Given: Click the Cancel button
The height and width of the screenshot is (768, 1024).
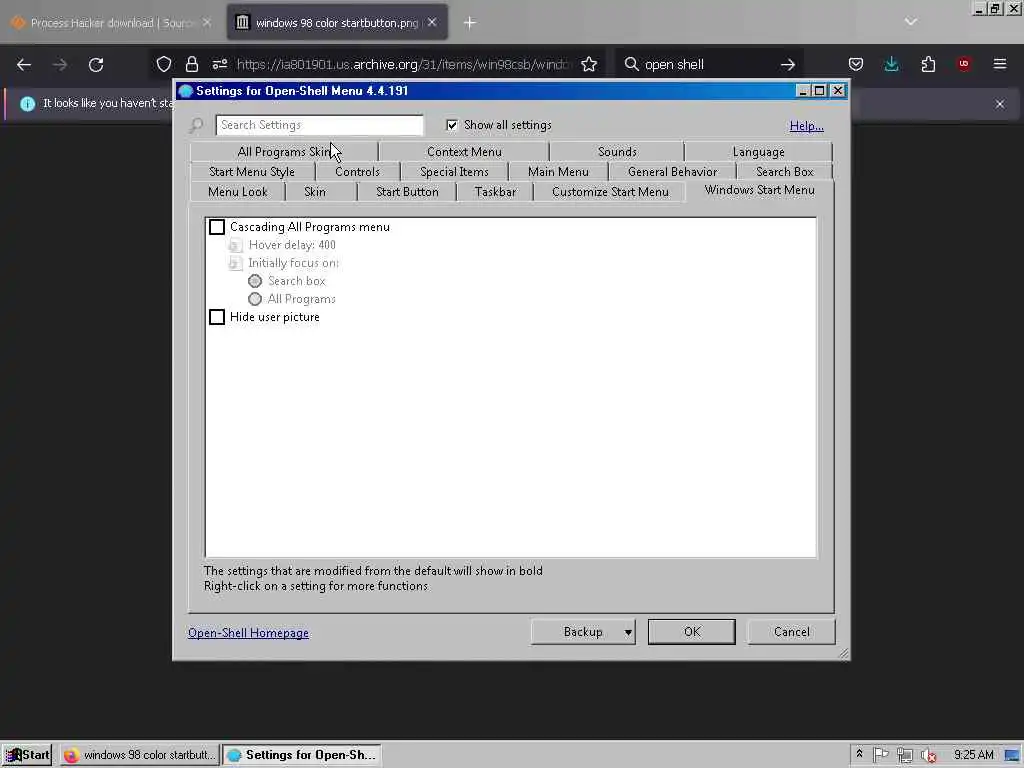Looking at the screenshot, I should pyautogui.click(x=792, y=632).
